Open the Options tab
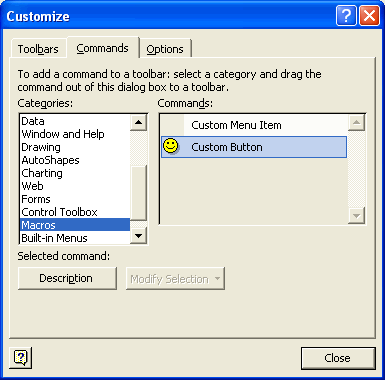This screenshot has width=385, height=380. coord(165,49)
